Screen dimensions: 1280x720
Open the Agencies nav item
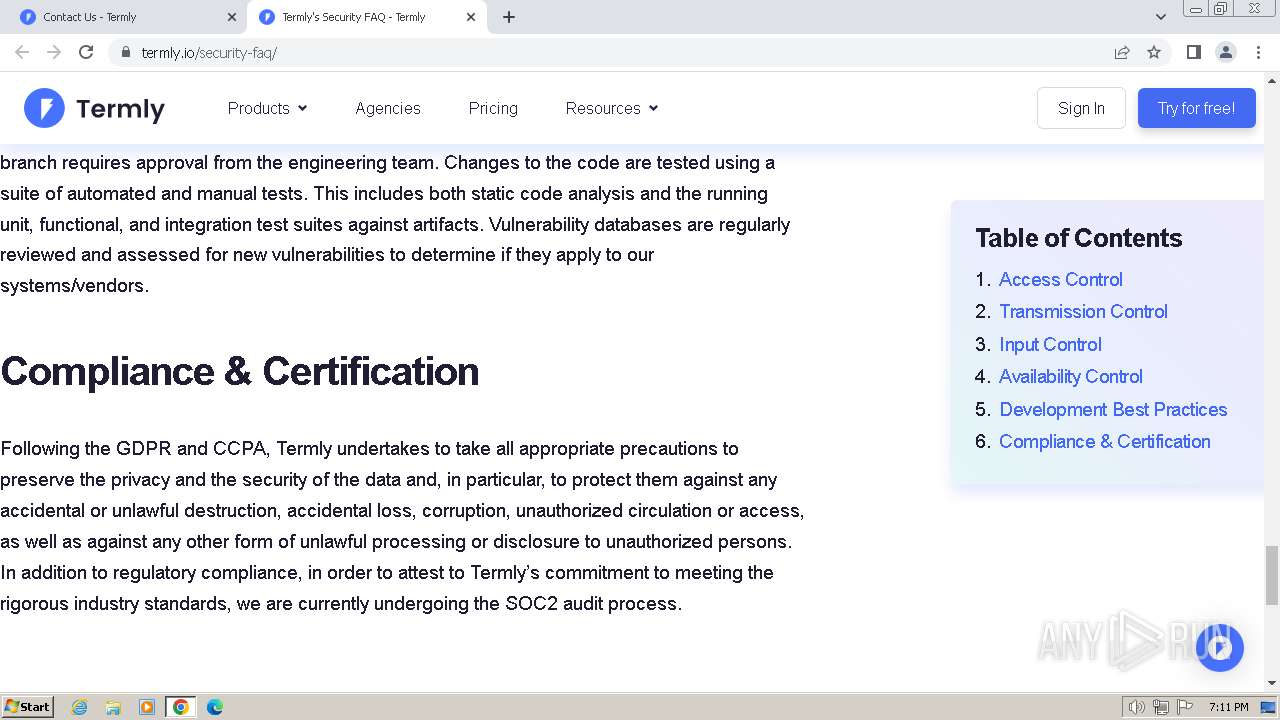[388, 108]
